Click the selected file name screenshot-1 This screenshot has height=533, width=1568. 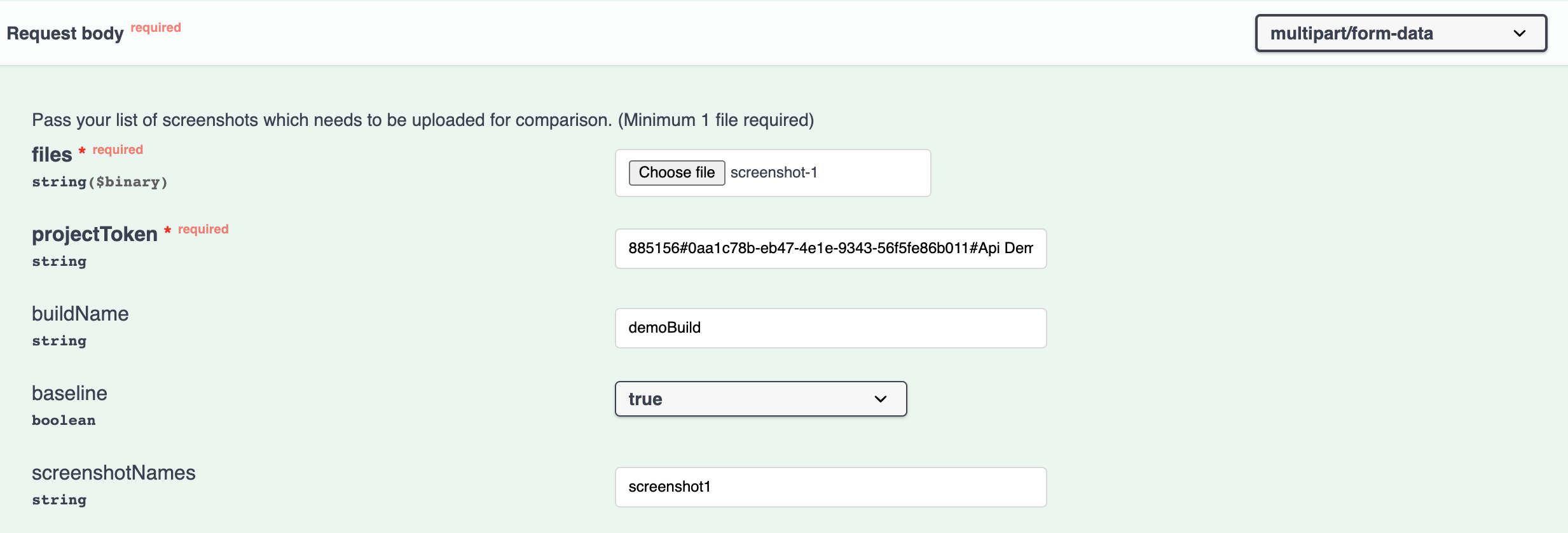tap(774, 172)
